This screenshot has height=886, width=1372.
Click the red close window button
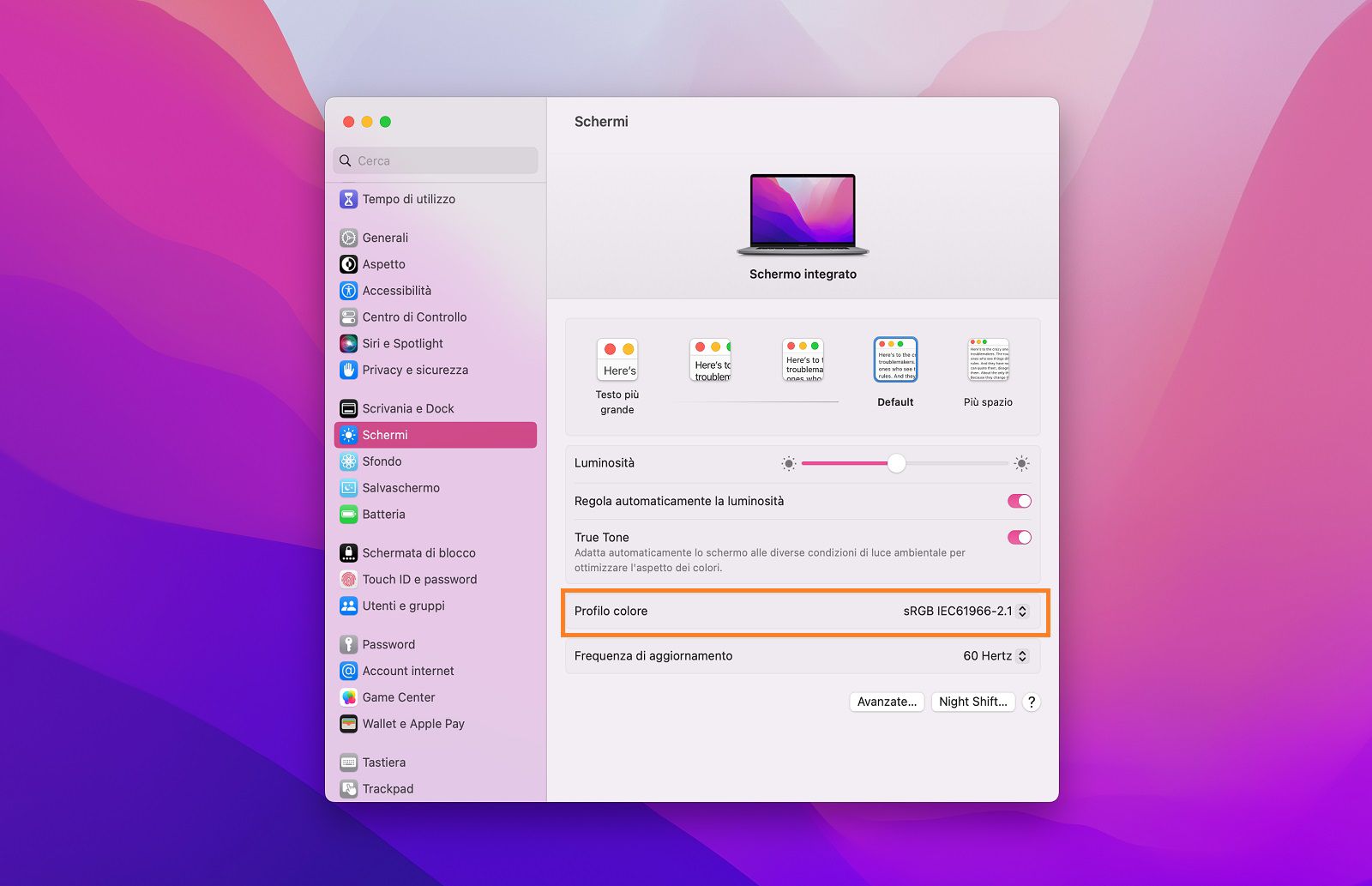coord(349,122)
